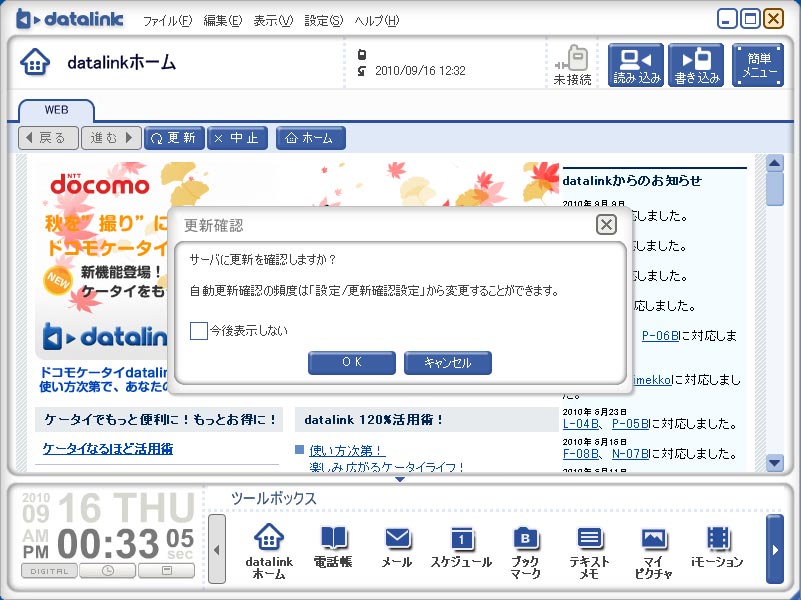The height and width of the screenshot is (600, 801).
Task: Click the scrollbar down arrow of web page
Action: pyautogui.click(x=775, y=463)
